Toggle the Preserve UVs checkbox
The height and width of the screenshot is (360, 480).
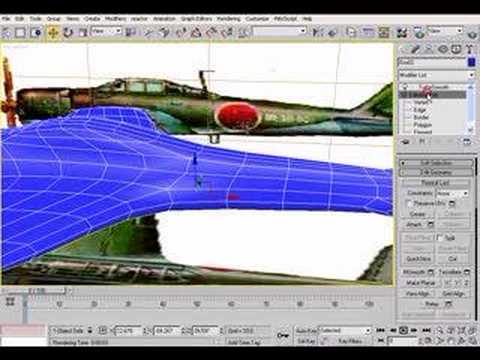click(409, 203)
